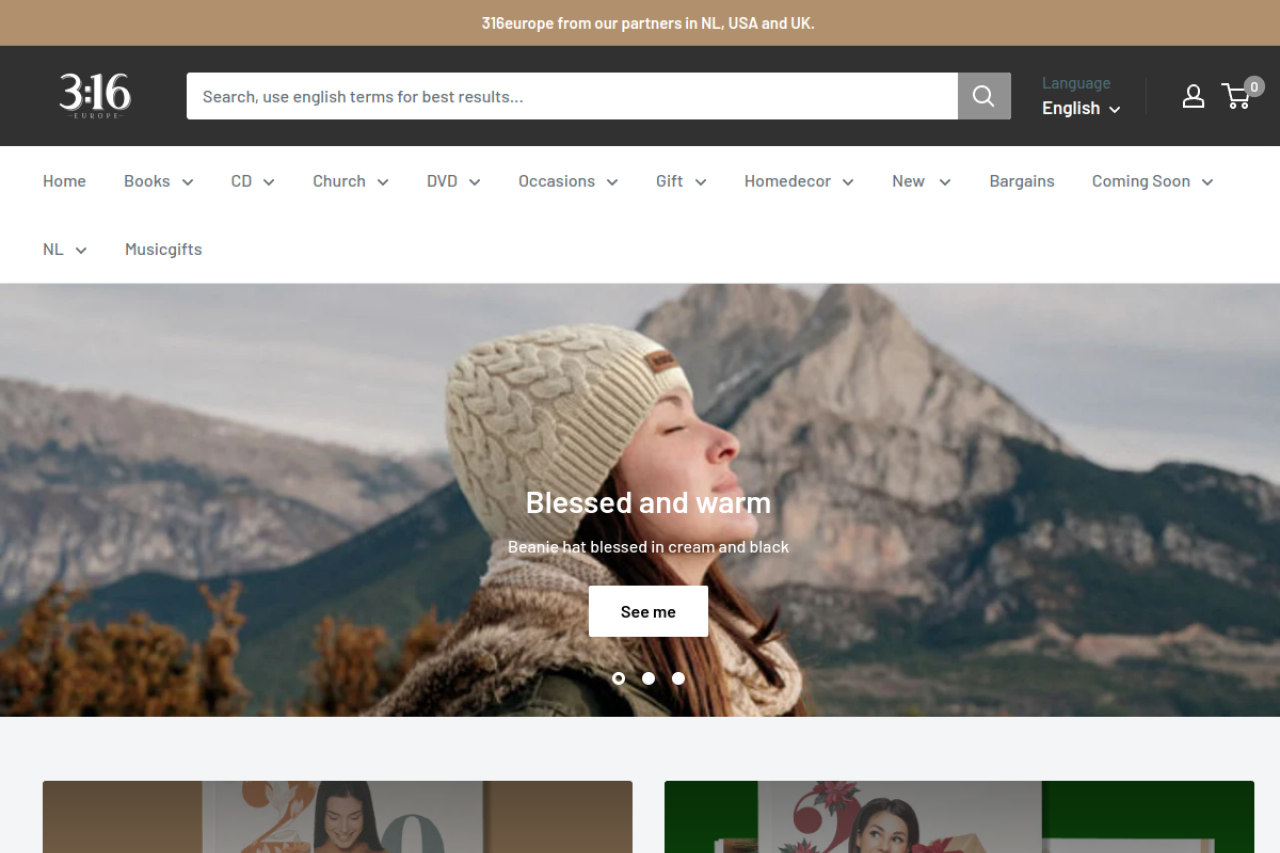
Task: Go to the Home menu item
Action: 64,181
